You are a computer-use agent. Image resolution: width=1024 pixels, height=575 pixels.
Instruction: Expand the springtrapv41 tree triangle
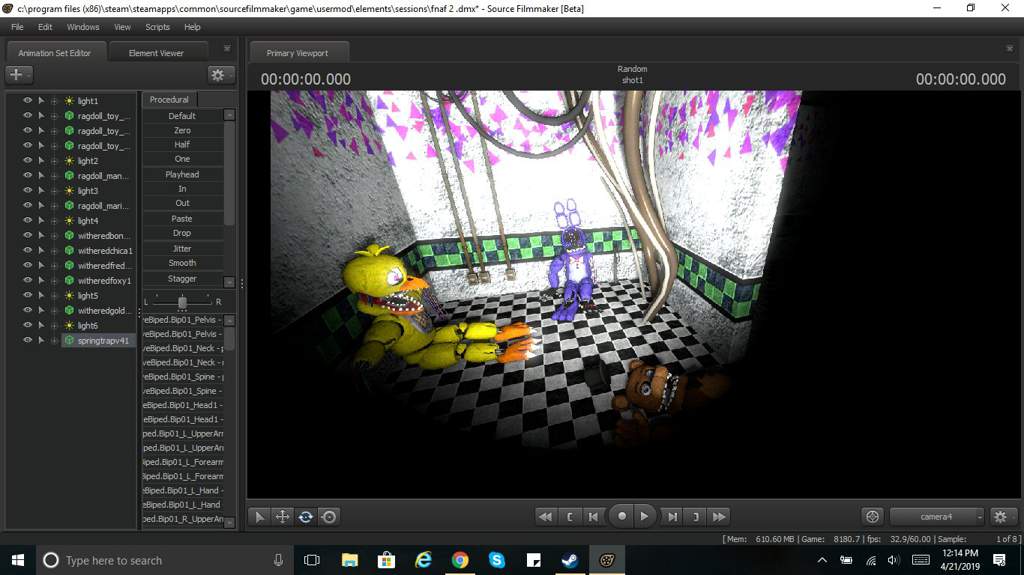click(x=41, y=340)
